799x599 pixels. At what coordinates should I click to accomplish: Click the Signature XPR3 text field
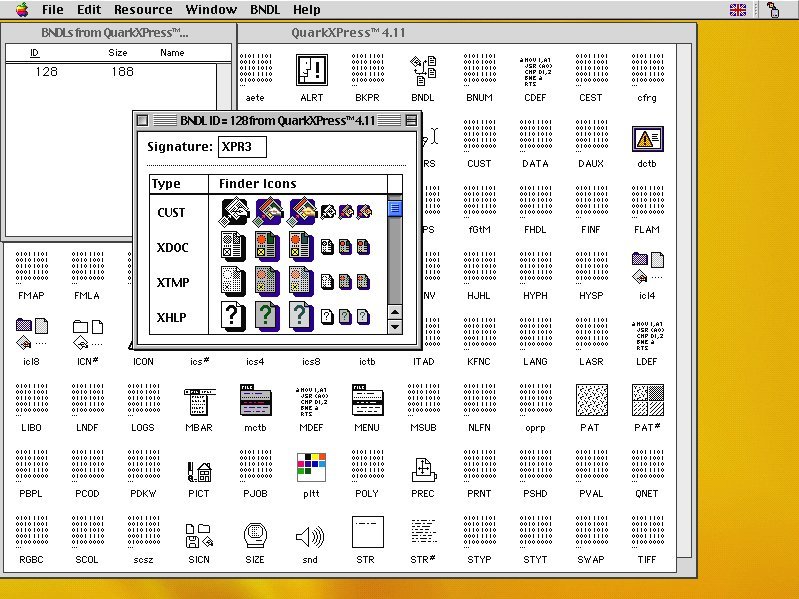tap(243, 147)
